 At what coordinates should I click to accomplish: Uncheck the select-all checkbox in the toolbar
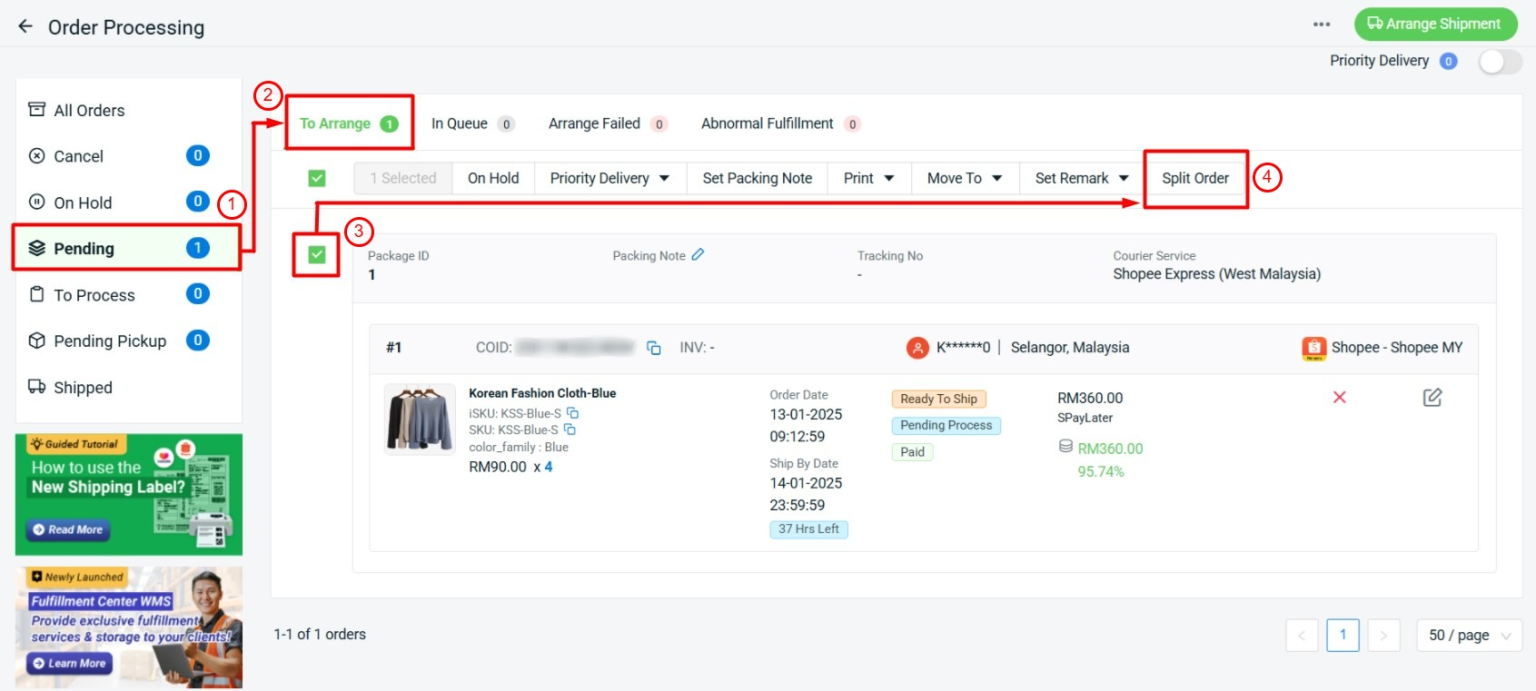coord(317,178)
